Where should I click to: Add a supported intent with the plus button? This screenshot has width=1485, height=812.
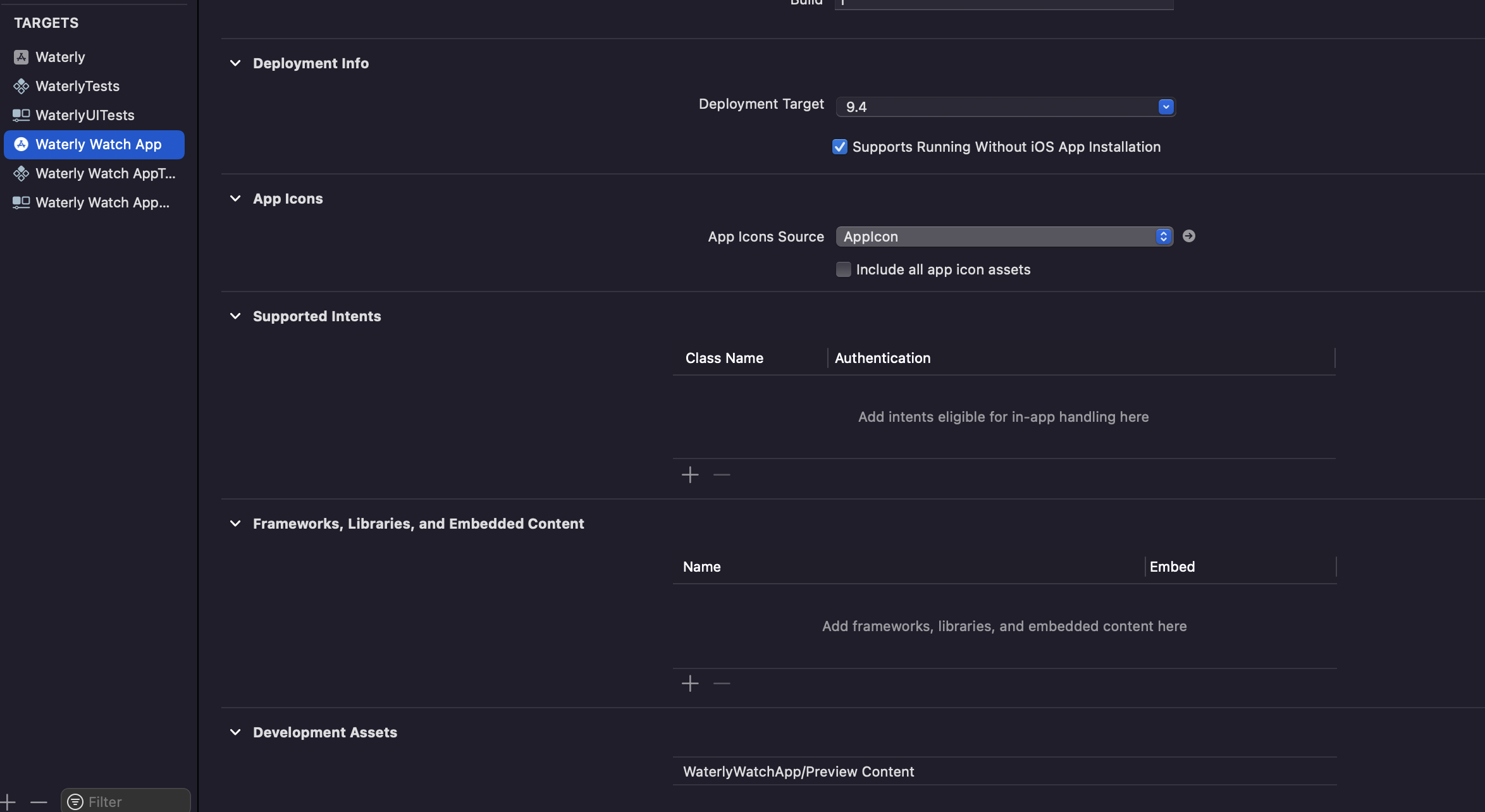point(690,474)
